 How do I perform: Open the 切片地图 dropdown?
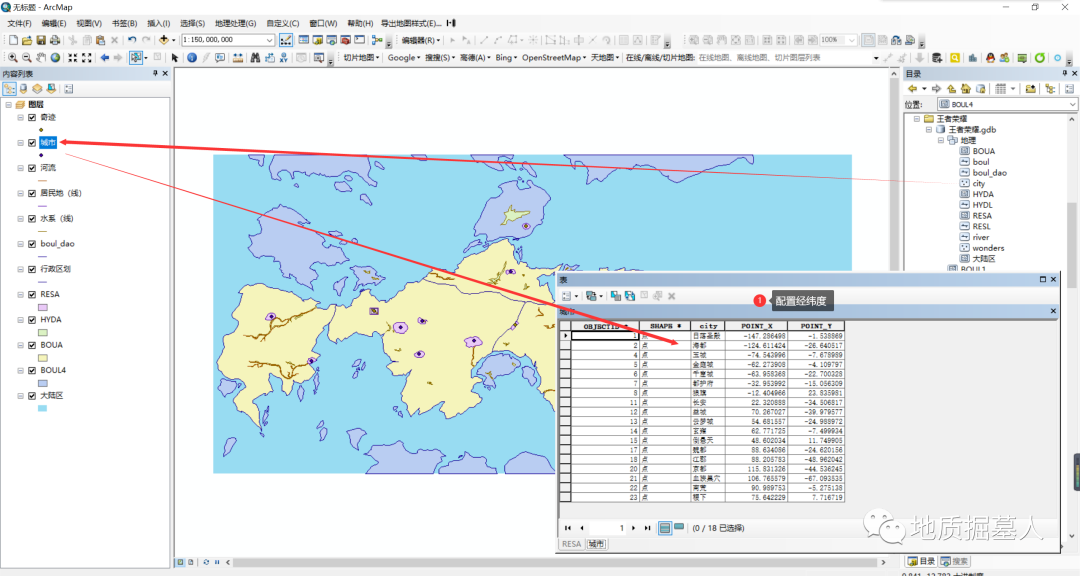point(362,58)
